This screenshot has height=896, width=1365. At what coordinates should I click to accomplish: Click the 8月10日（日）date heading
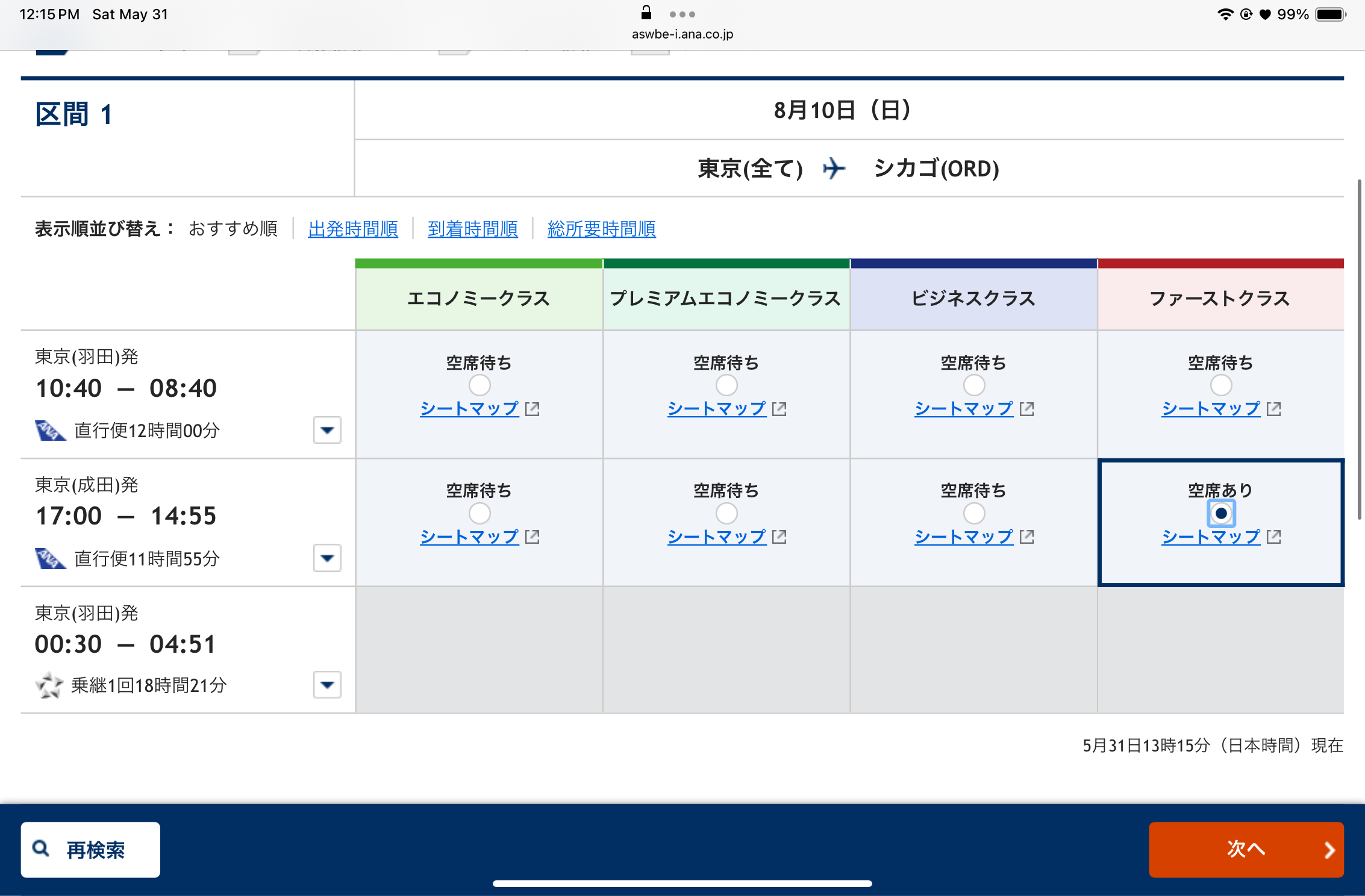pos(843,110)
